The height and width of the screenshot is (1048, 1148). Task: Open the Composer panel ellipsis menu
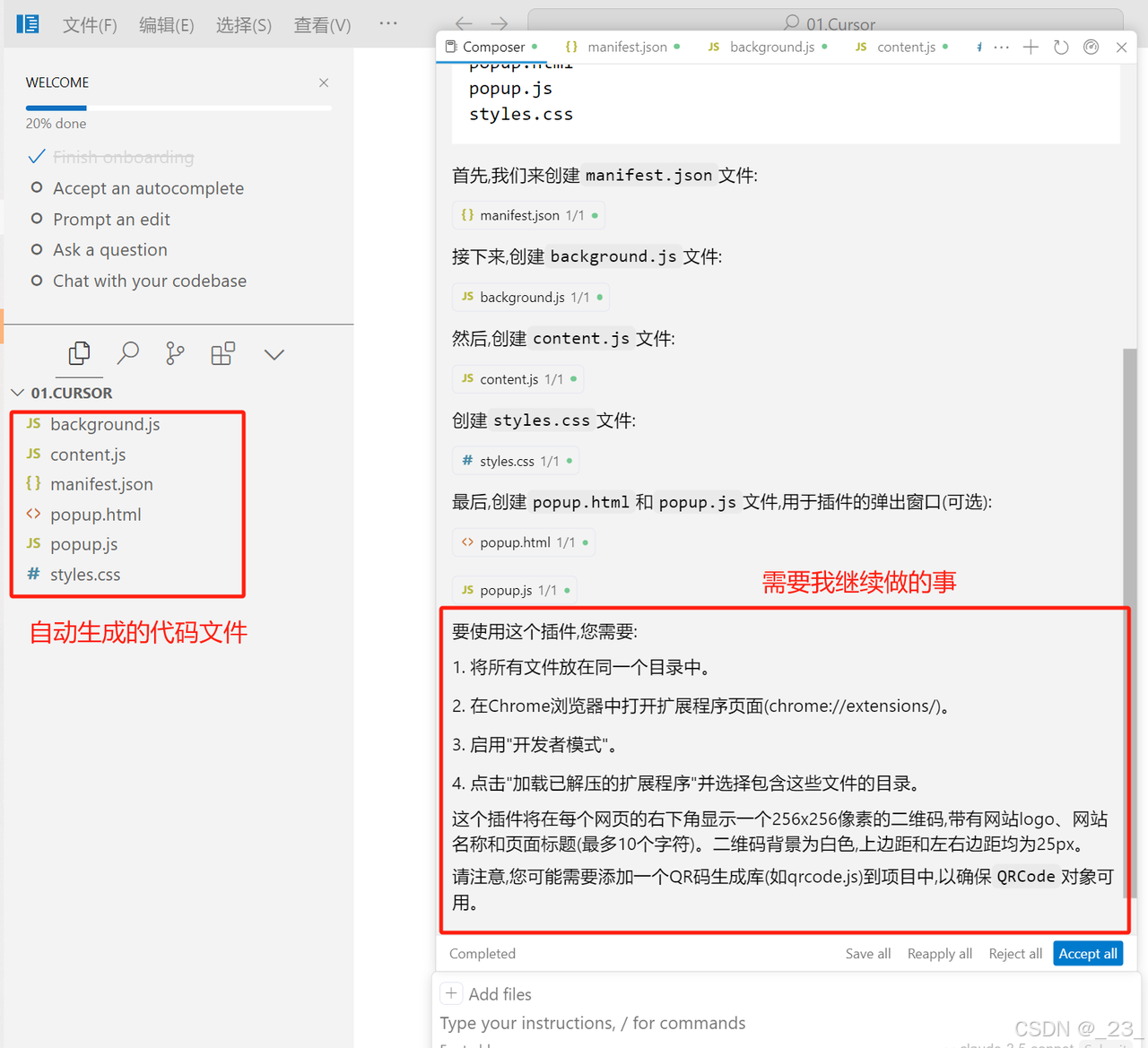[x=1000, y=47]
